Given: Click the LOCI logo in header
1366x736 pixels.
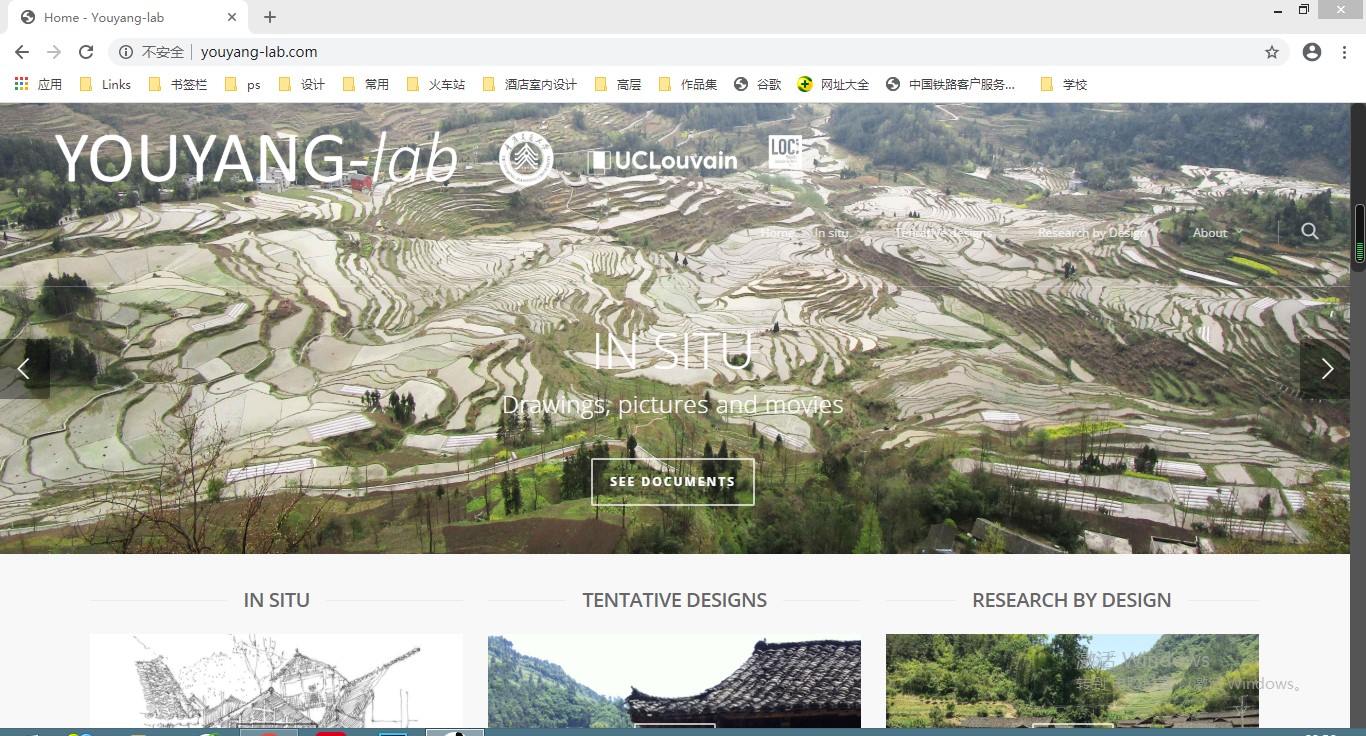Looking at the screenshot, I should point(785,153).
